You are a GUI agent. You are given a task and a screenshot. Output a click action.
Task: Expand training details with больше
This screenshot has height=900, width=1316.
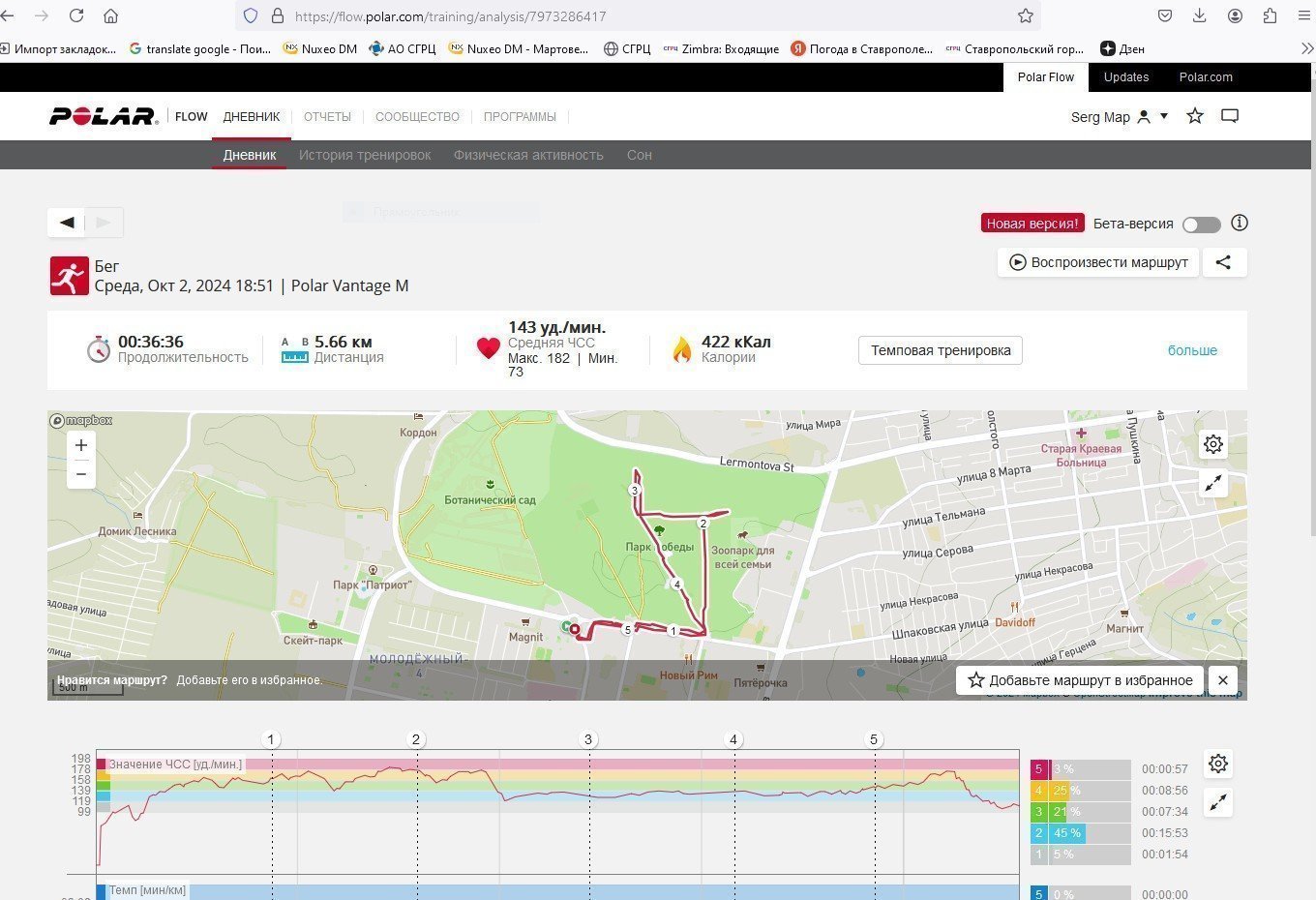click(x=1192, y=350)
